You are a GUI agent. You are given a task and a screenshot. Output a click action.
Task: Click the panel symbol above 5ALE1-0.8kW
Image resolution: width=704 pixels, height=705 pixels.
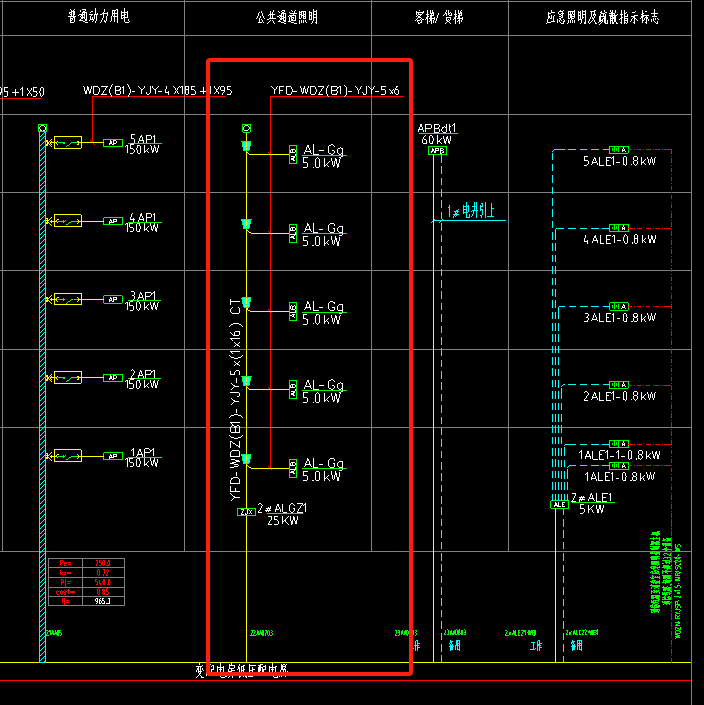point(619,149)
